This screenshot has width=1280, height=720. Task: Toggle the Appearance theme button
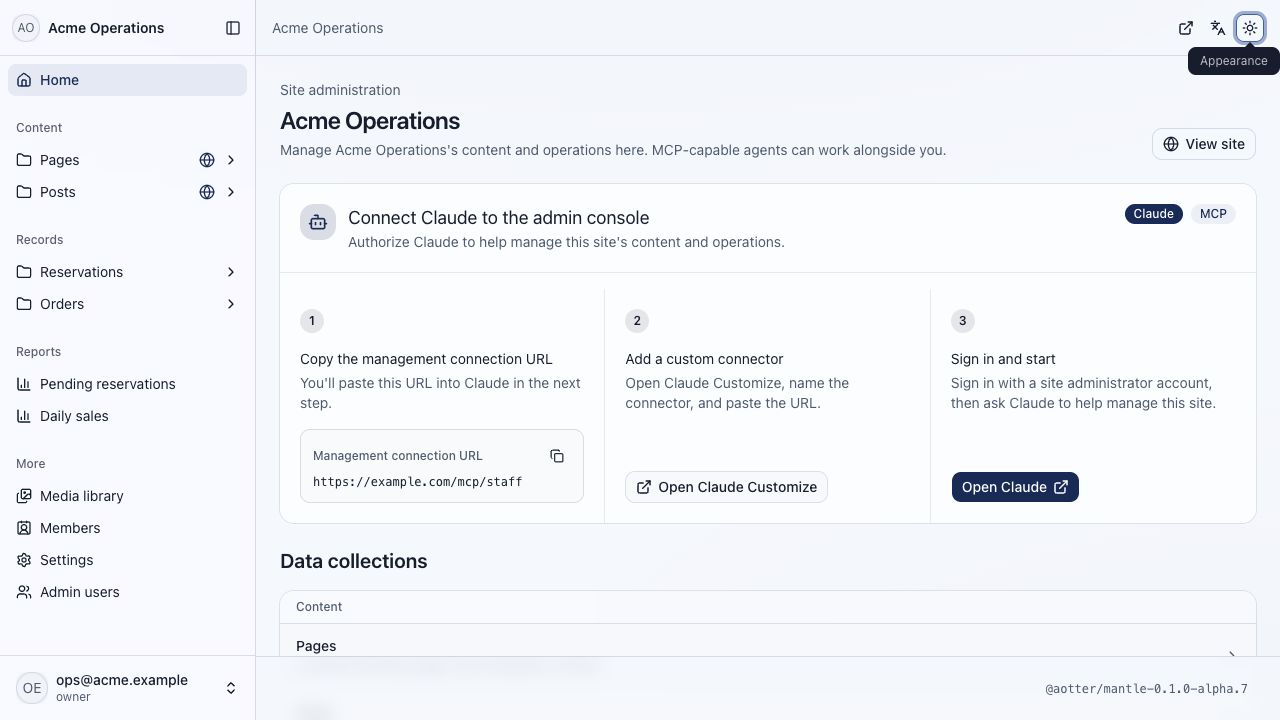pos(1250,28)
